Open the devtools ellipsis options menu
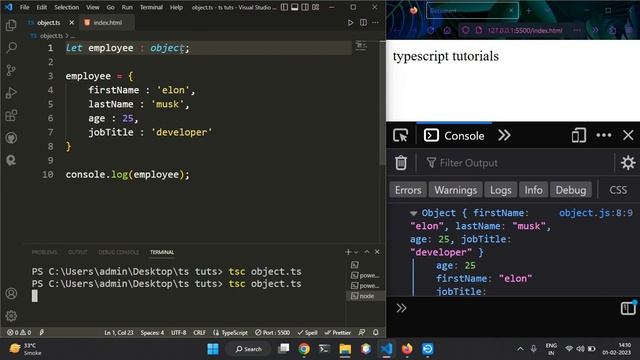Image resolution: width=640 pixels, height=360 pixels. point(604,135)
